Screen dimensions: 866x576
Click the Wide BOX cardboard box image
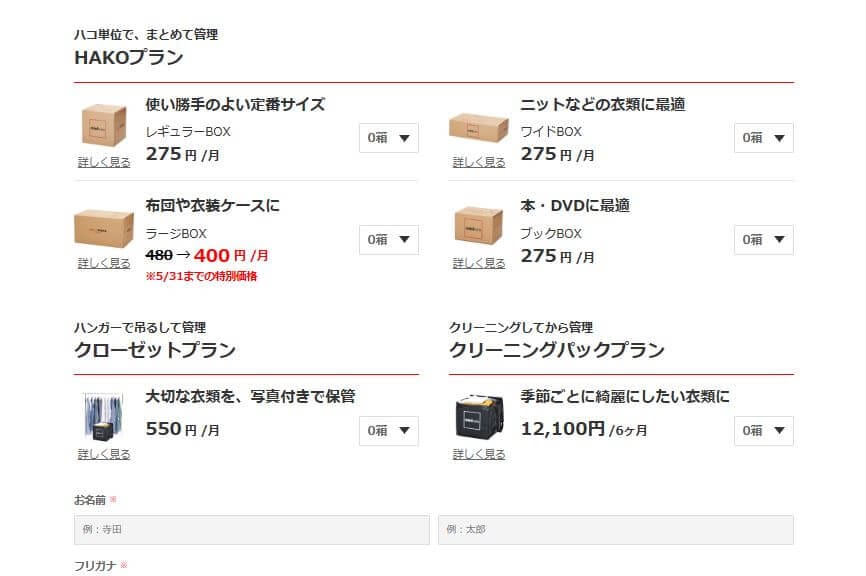coord(478,127)
